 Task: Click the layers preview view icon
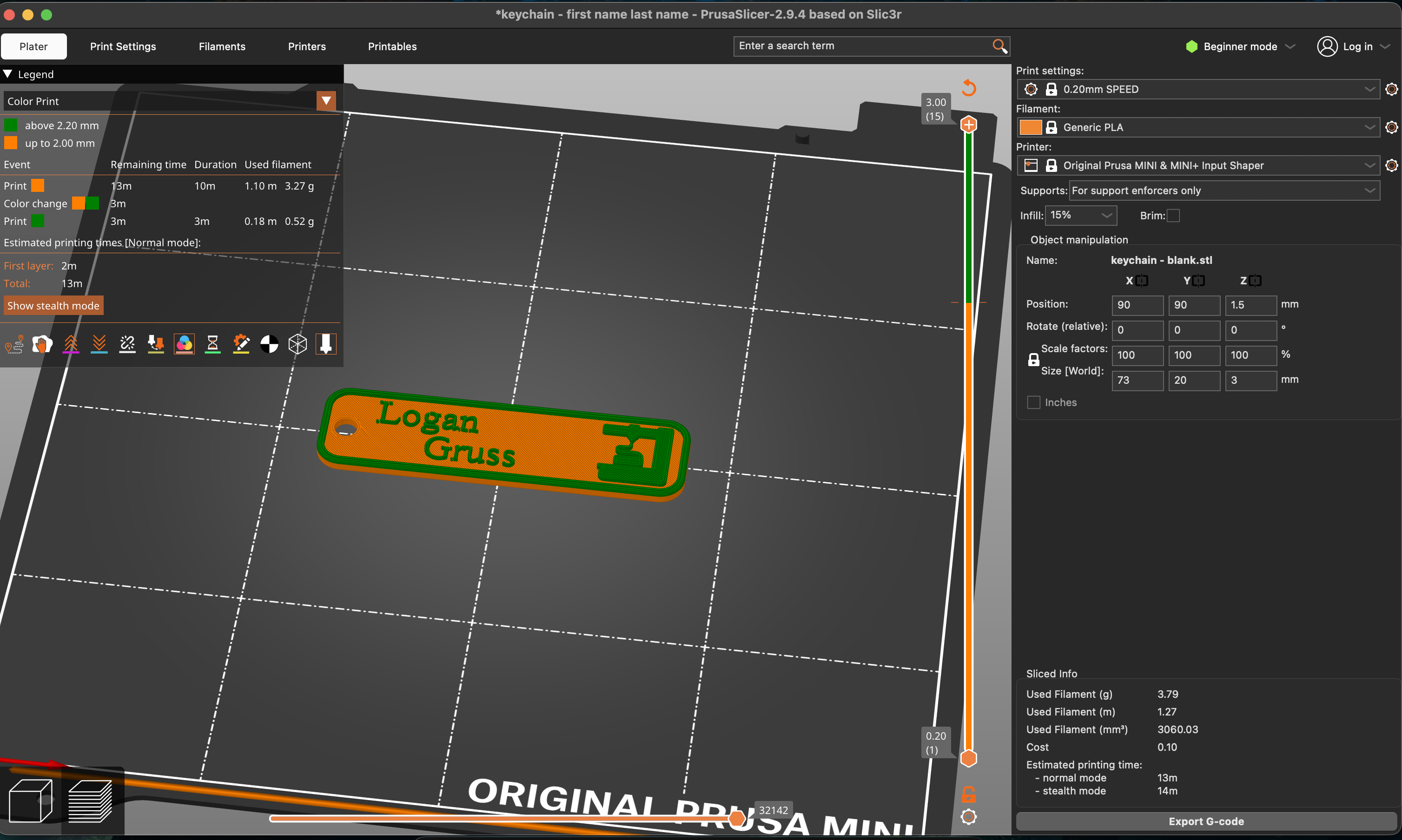(x=90, y=801)
